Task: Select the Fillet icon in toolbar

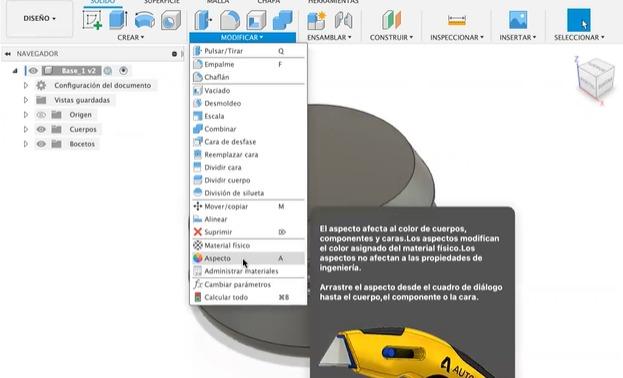Action: point(230,20)
